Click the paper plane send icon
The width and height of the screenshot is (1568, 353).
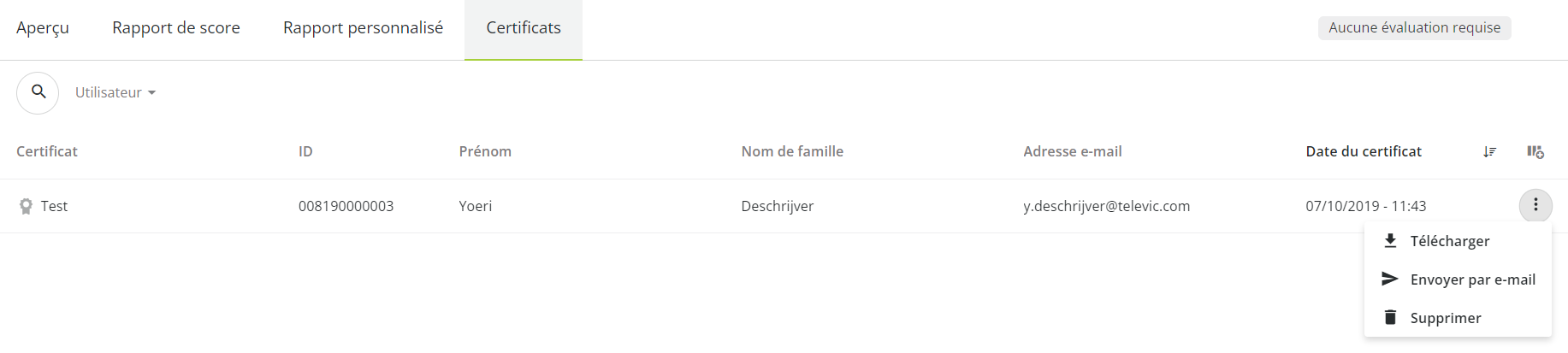click(1390, 279)
